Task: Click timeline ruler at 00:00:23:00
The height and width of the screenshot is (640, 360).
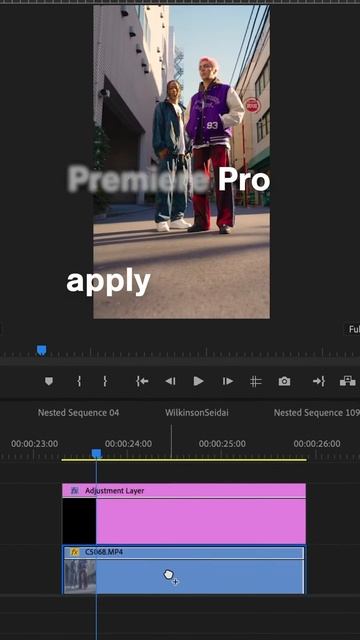Action: click(x=35, y=444)
